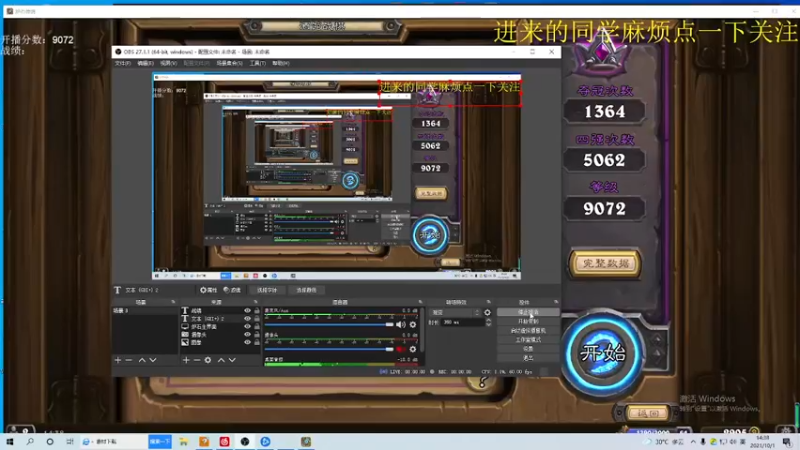Click the top streaming button in controls
800x450 pixels.
528,312
